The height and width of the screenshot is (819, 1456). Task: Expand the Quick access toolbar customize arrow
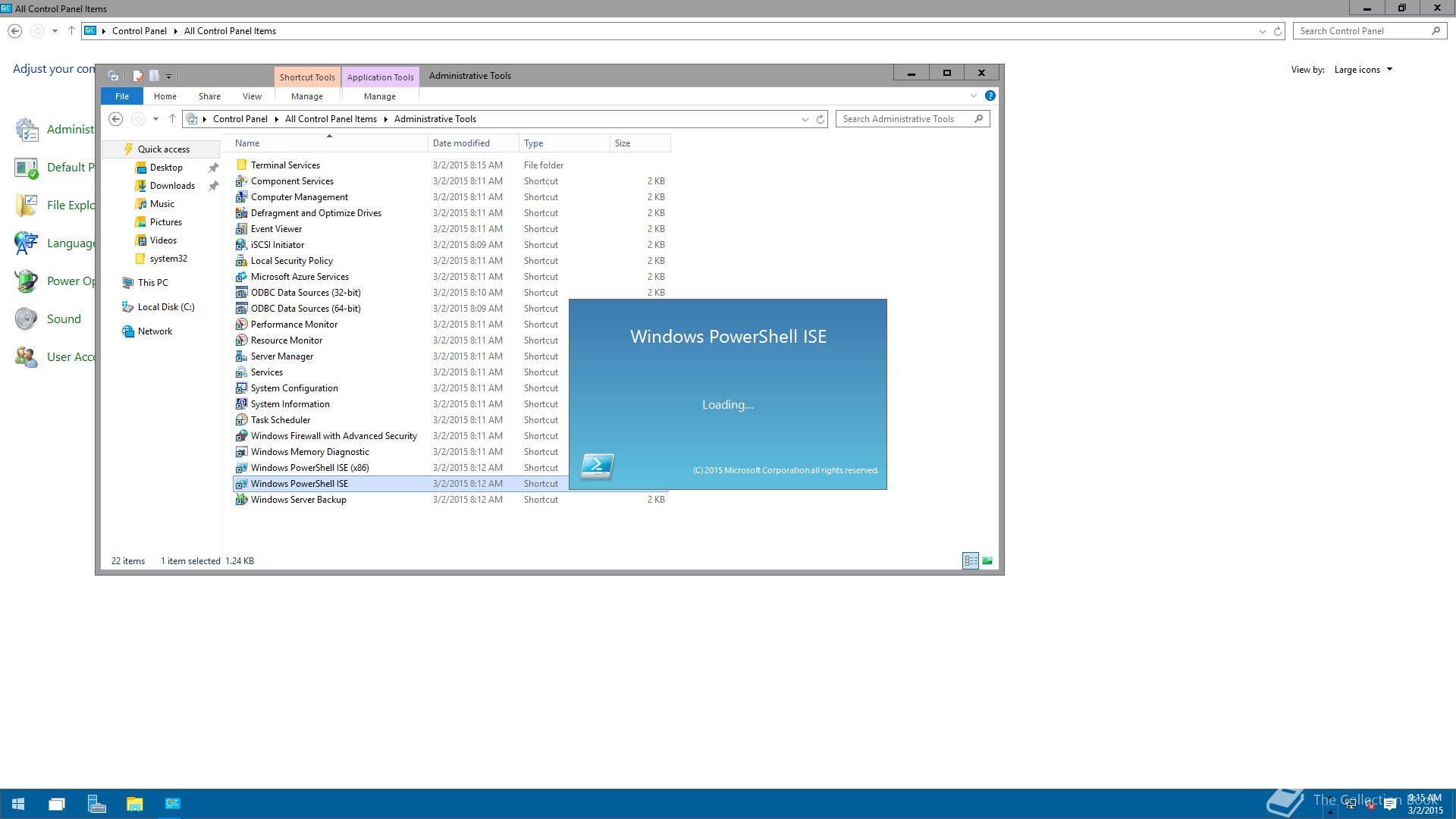[x=168, y=76]
